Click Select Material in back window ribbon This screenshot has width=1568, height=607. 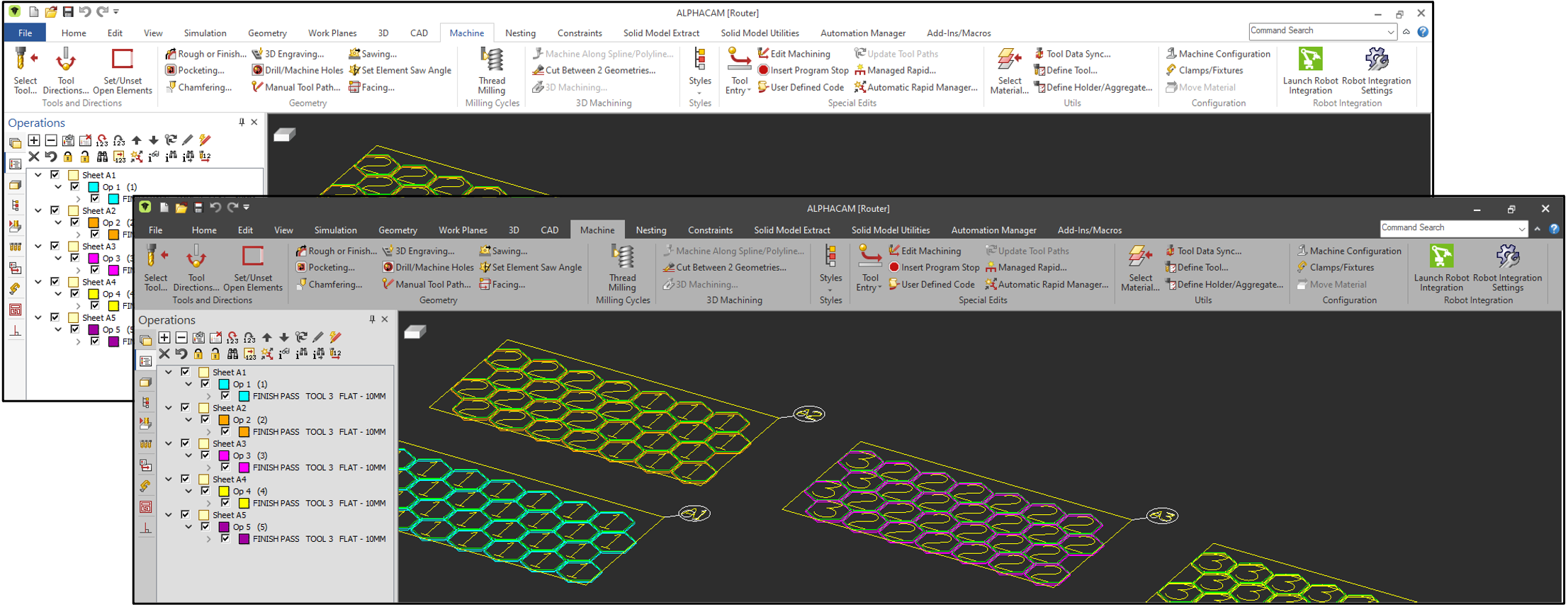(1009, 70)
